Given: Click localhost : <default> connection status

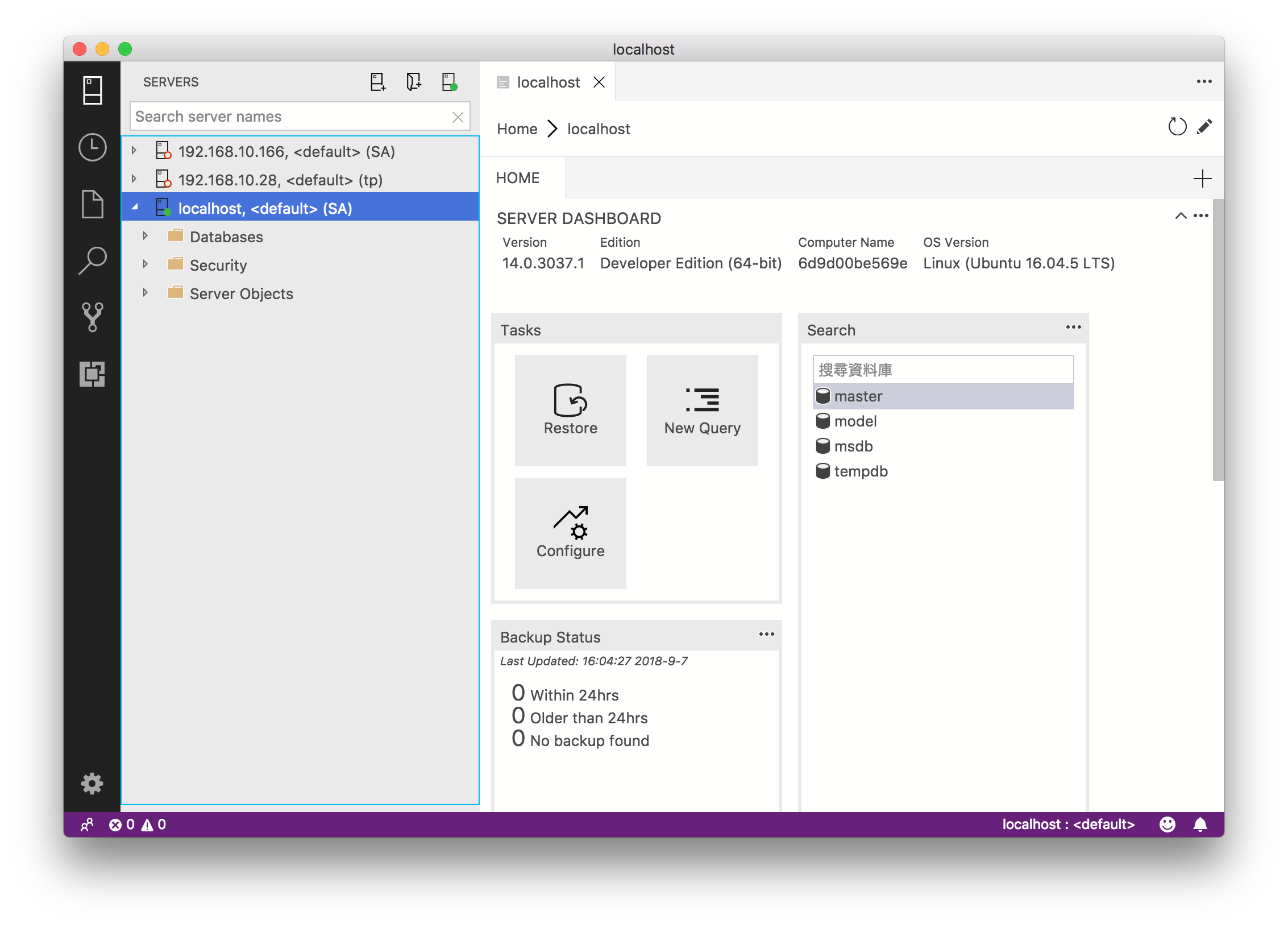Looking at the screenshot, I should click(x=1068, y=825).
